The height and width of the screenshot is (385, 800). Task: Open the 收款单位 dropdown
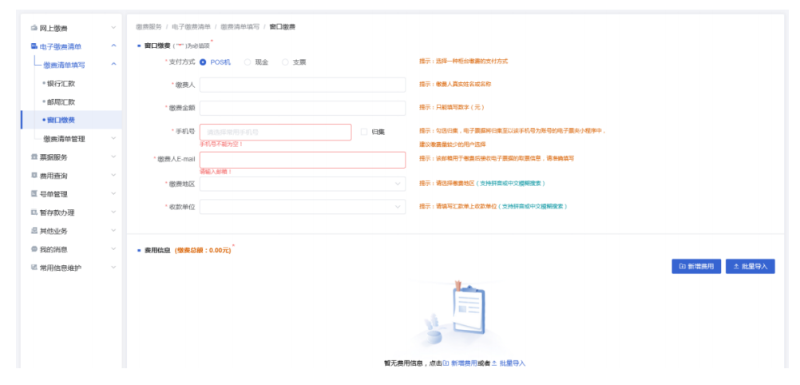pyautogui.click(x=303, y=207)
